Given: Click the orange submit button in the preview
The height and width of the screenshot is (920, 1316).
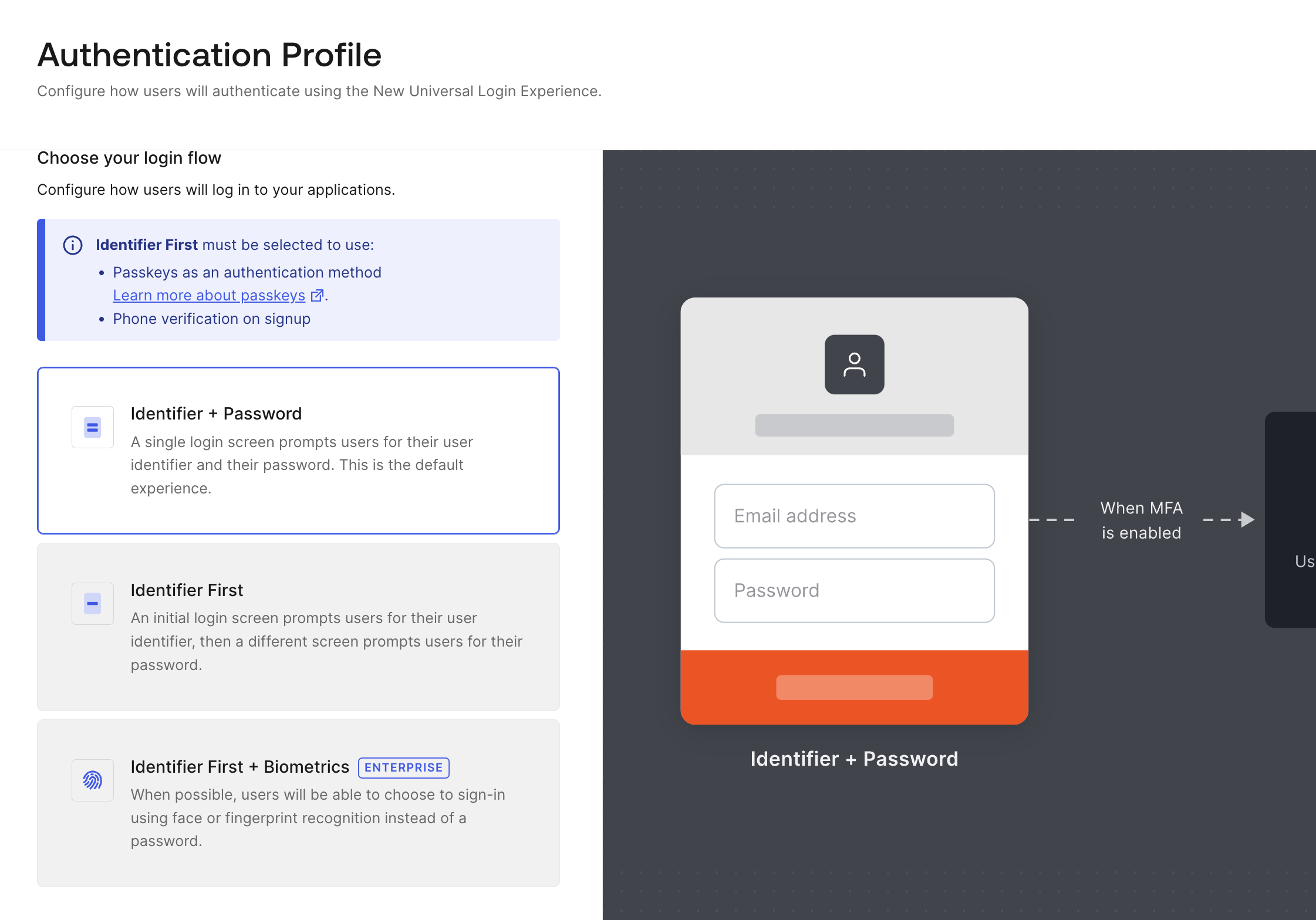Looking at the screenshot, I should pos(855,688).
